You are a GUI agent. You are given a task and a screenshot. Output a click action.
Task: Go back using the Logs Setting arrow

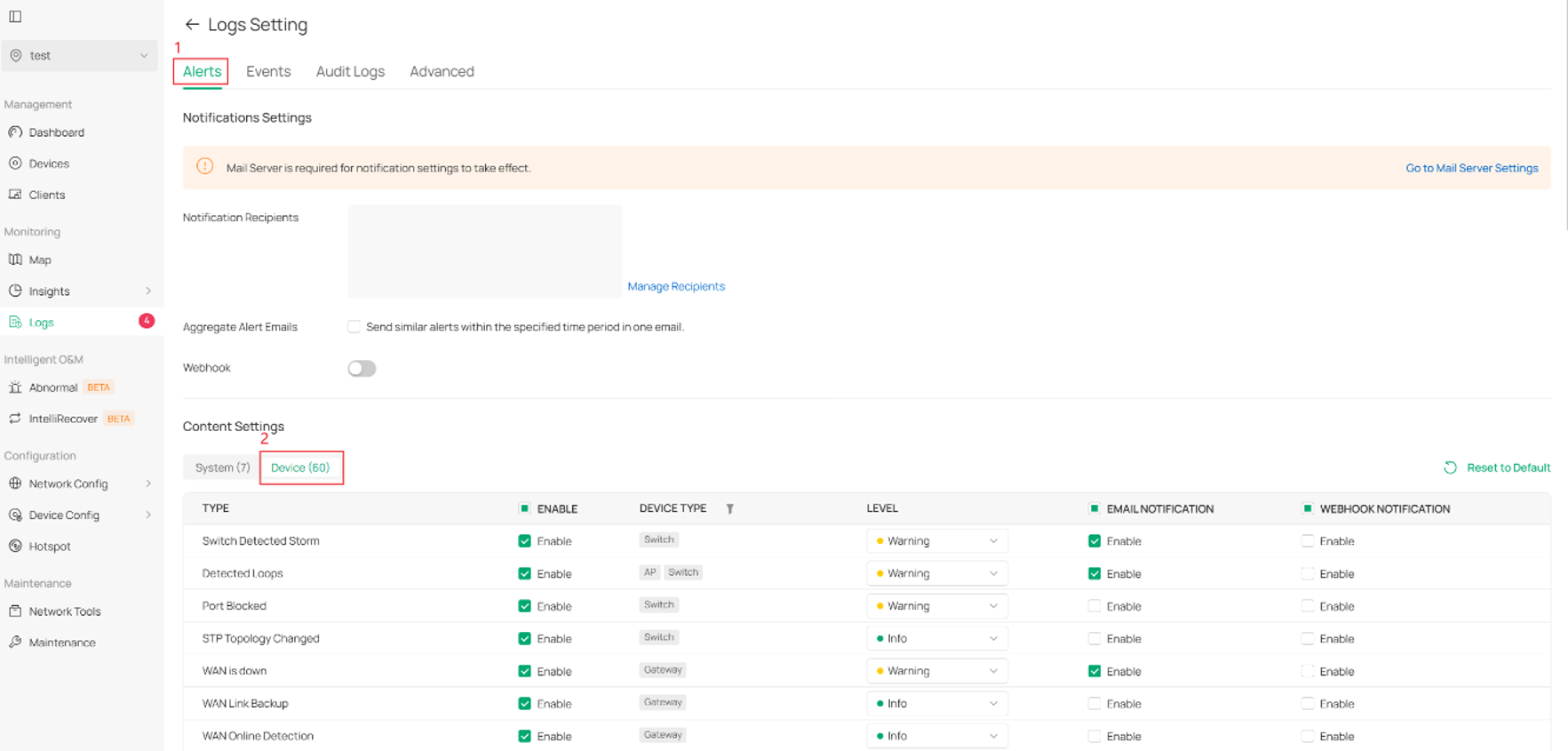[x=192, y=25]
